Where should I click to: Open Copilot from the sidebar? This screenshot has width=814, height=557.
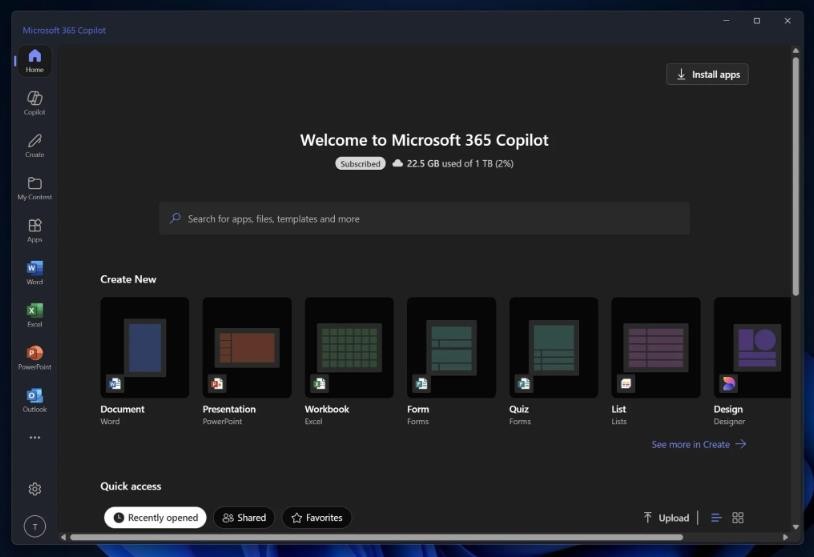tap(35, 103)
